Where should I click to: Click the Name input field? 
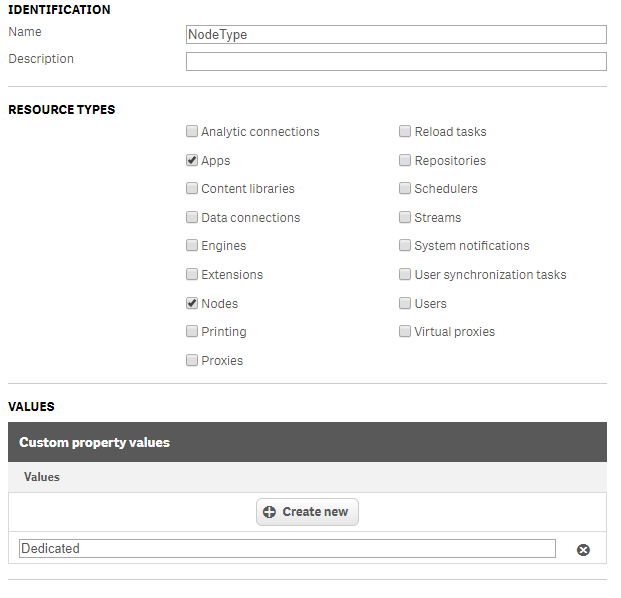coord(396,34)
